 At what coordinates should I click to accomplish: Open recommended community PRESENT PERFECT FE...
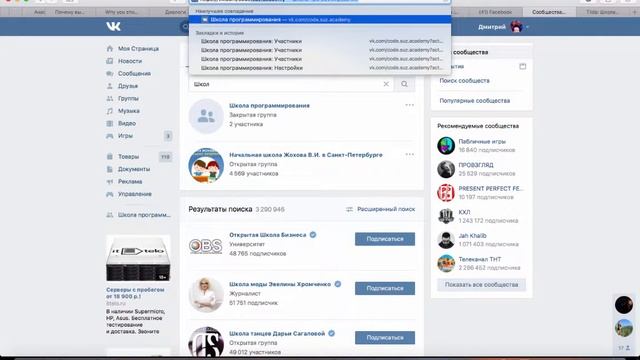coord(491,189)
